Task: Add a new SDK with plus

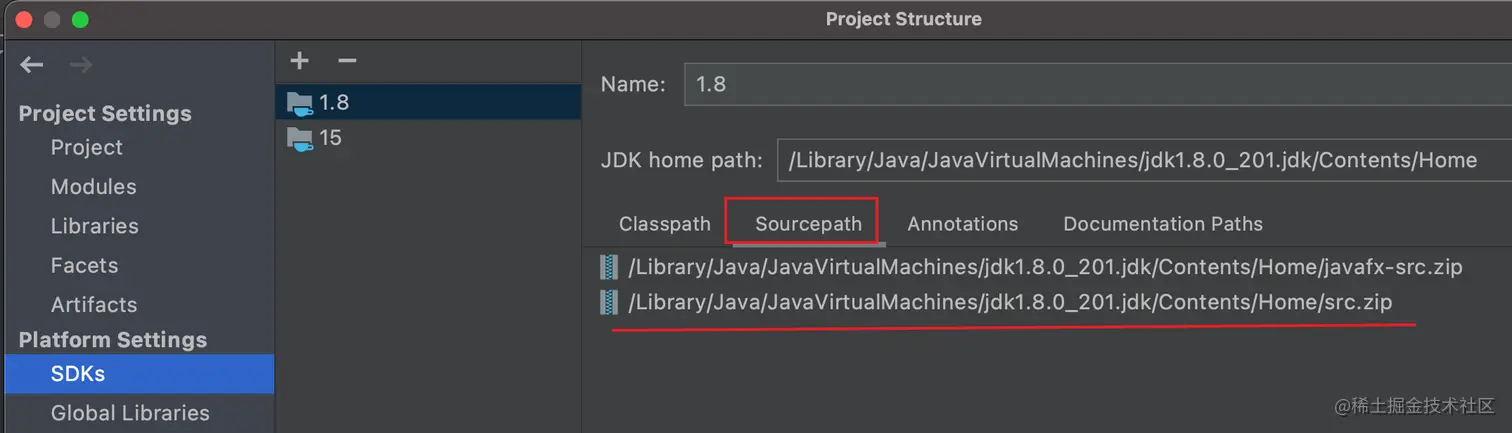Action: tap(299, 61)
